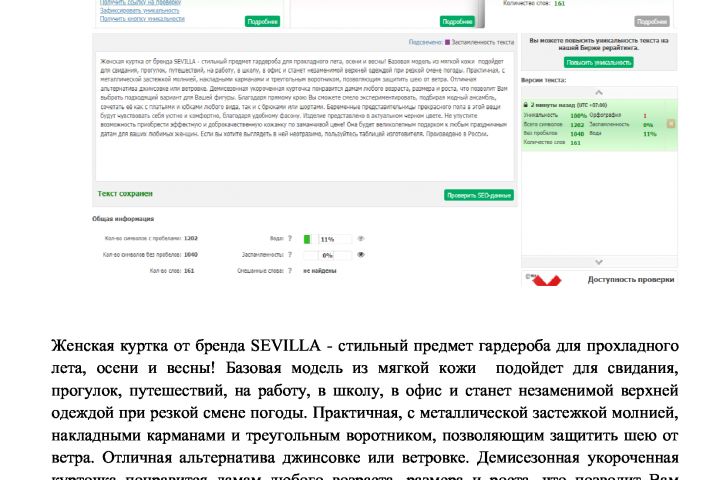Viewport: 720px width, 480px height.
Task: Click the 'Вода' 11% progress bar
Action: coord(327,239)
